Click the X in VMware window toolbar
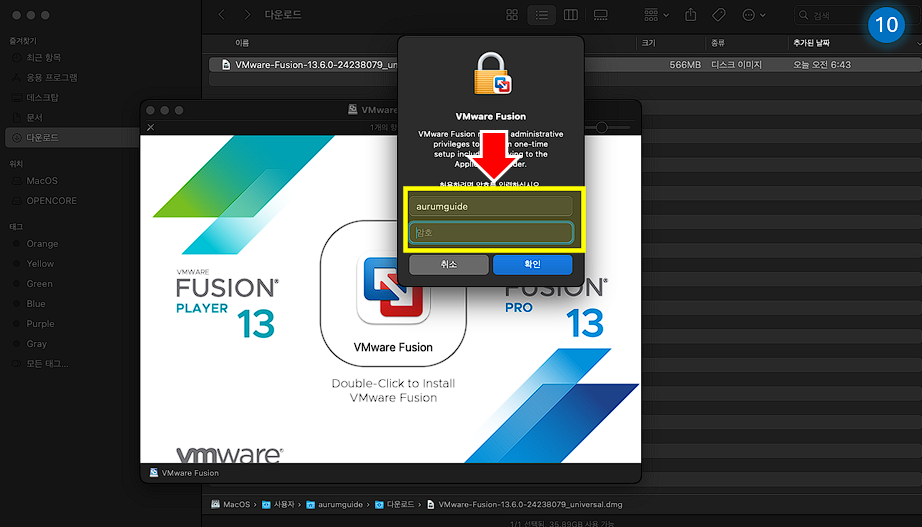 (151, 127)
